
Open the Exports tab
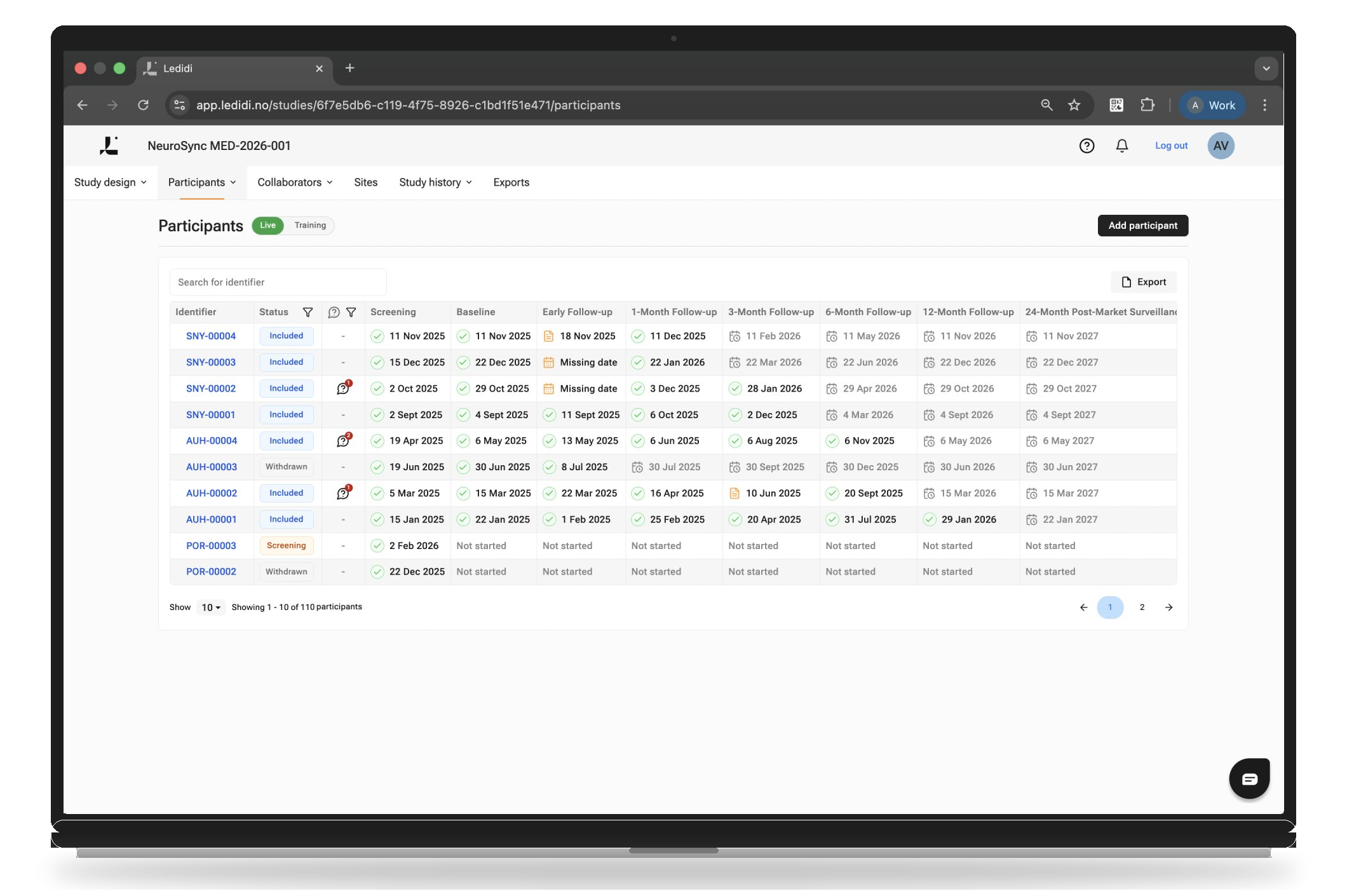(x=511, y=182)
